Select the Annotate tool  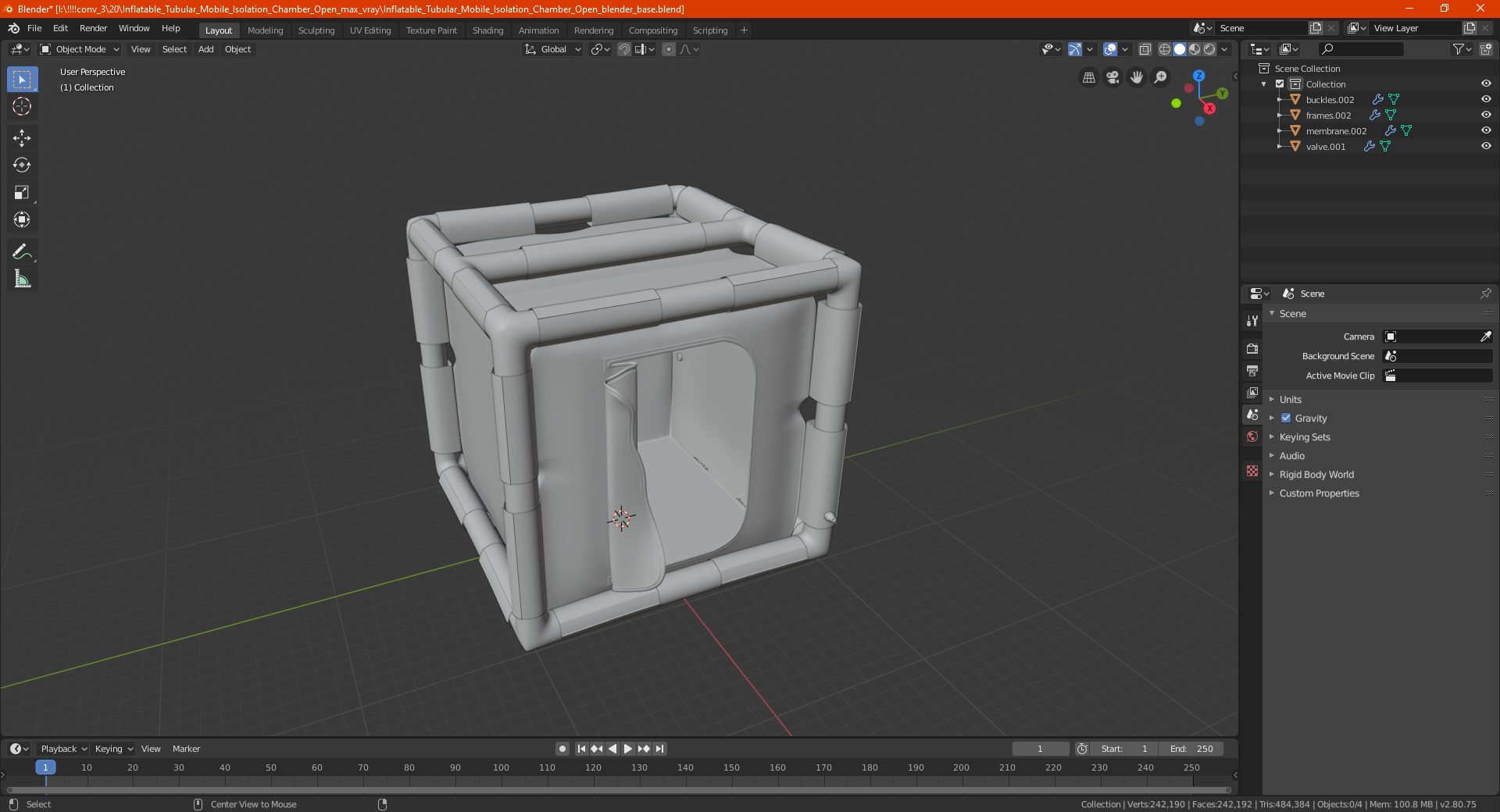pyautogui.click(x=22, y=251)
